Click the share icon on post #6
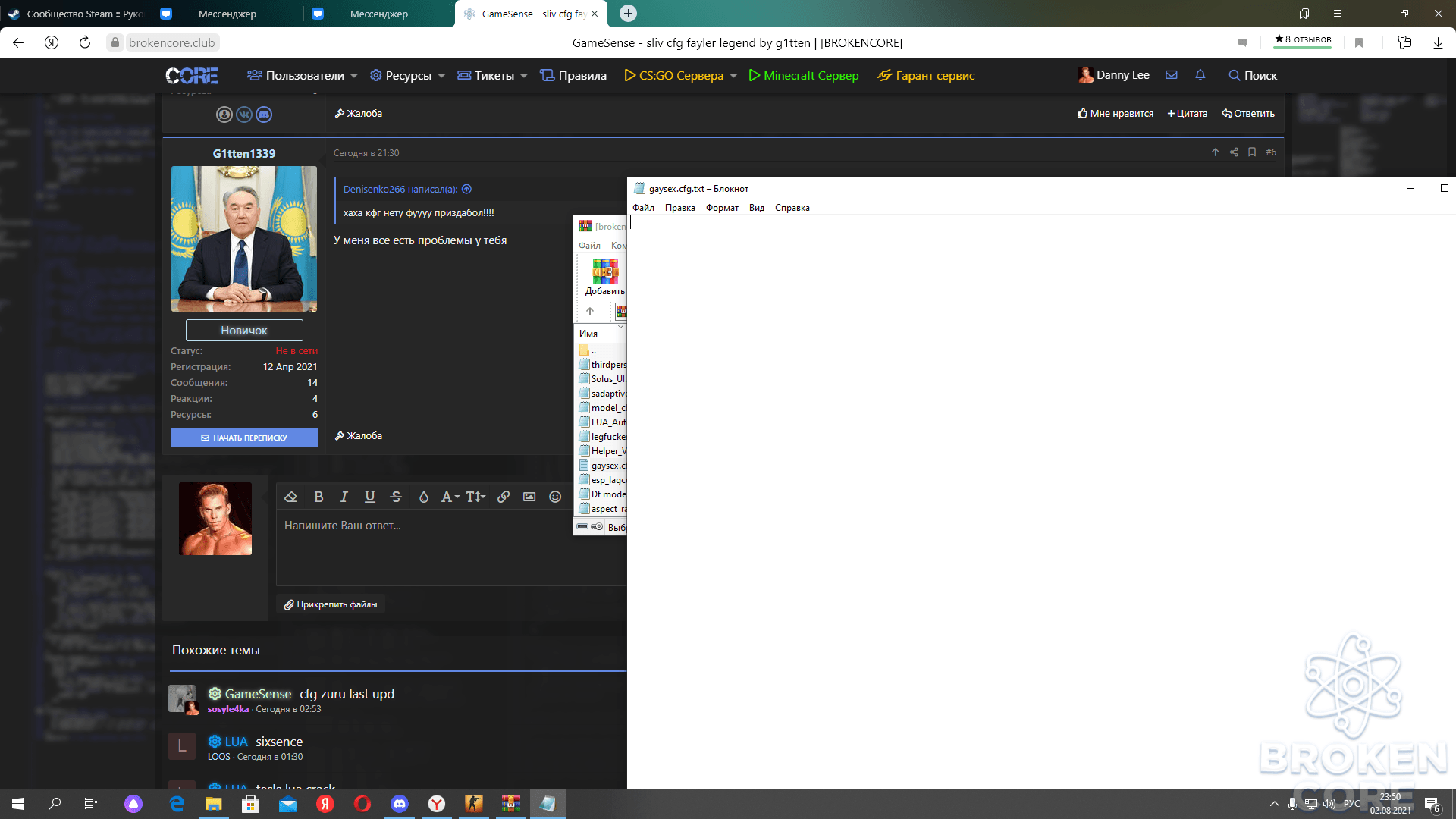The image size is (1456, 819). pos(1234,152)
